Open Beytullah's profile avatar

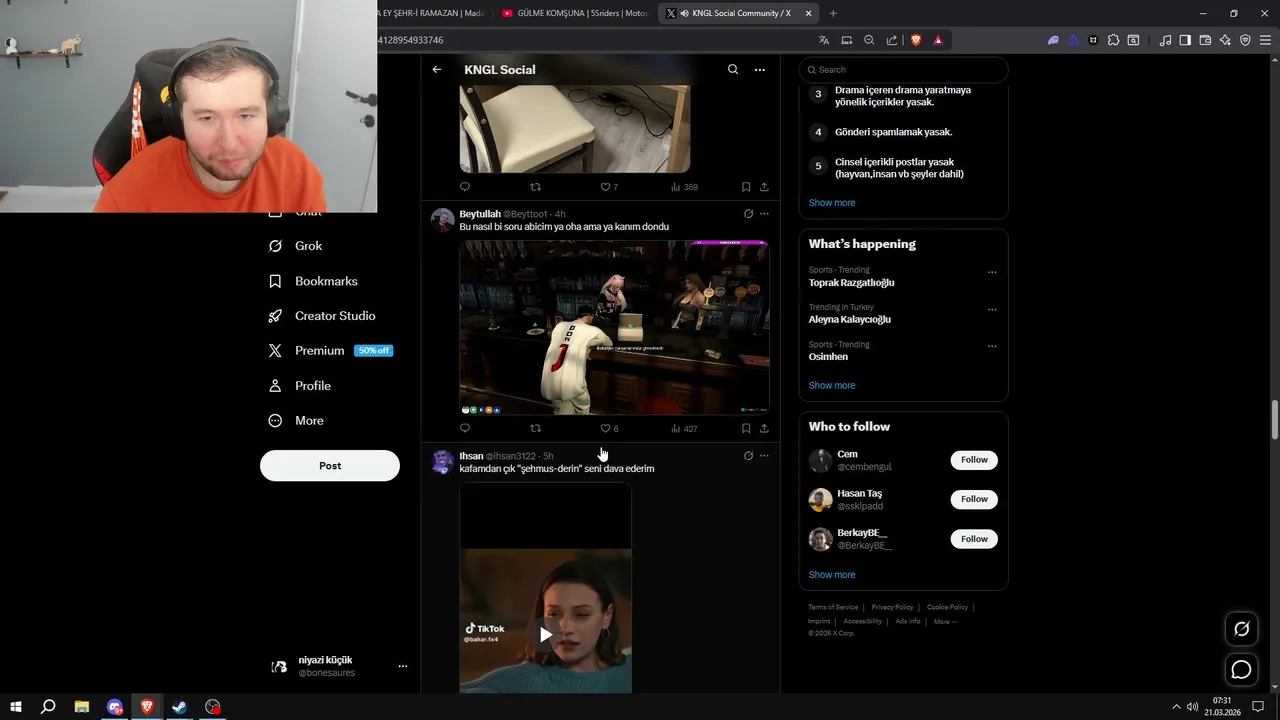pyautogui.click(x=442, y=220)
